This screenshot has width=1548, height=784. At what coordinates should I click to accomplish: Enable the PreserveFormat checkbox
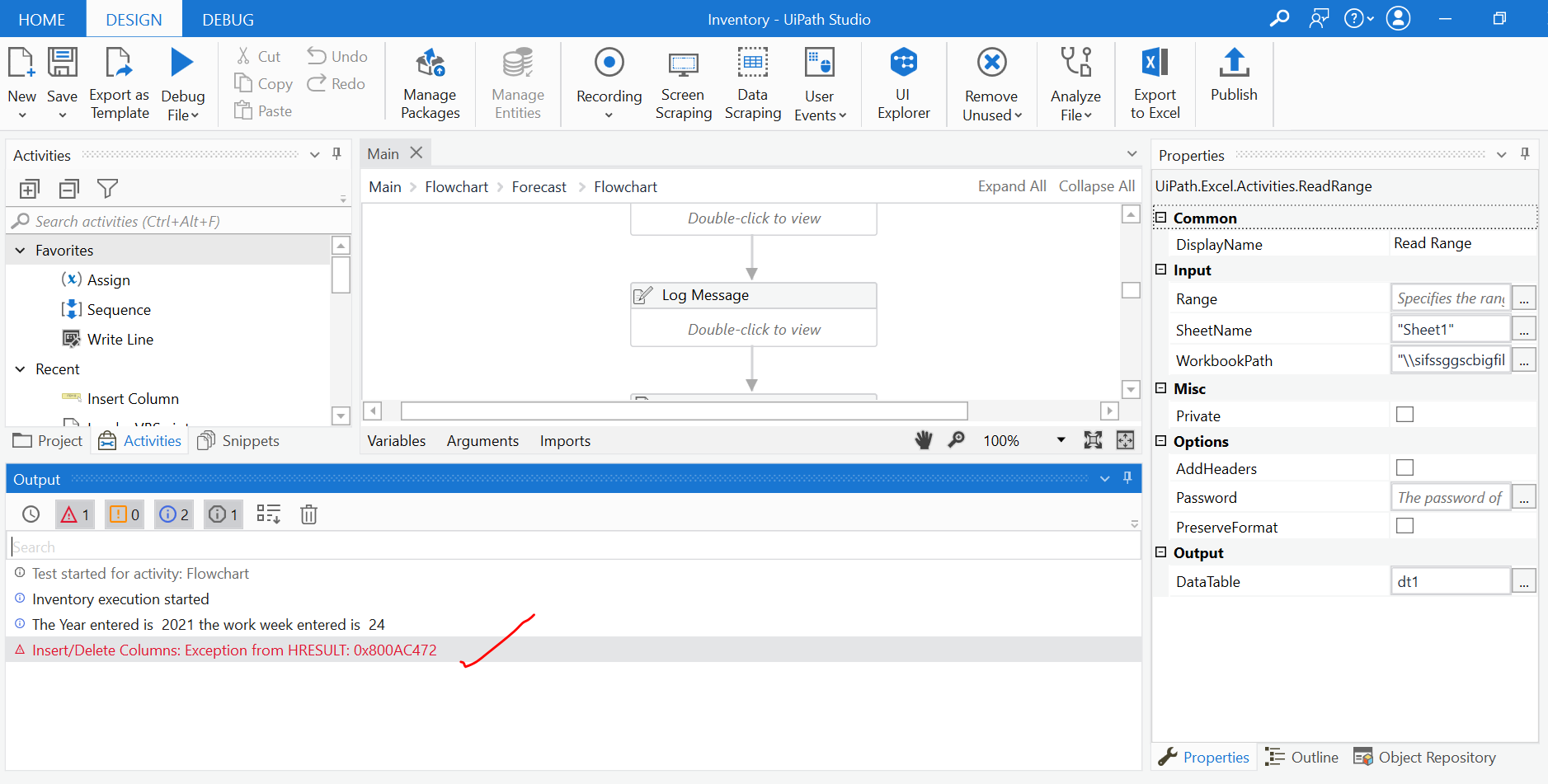[1404, 526]
